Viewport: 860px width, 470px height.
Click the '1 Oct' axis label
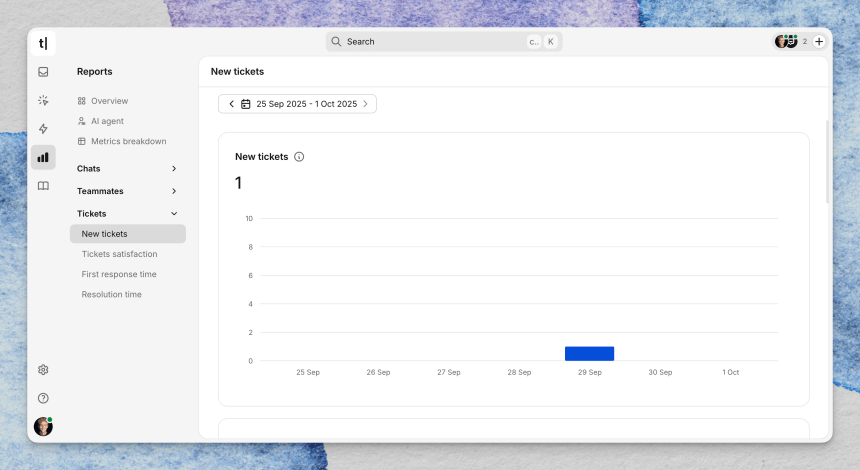[731, 372]
